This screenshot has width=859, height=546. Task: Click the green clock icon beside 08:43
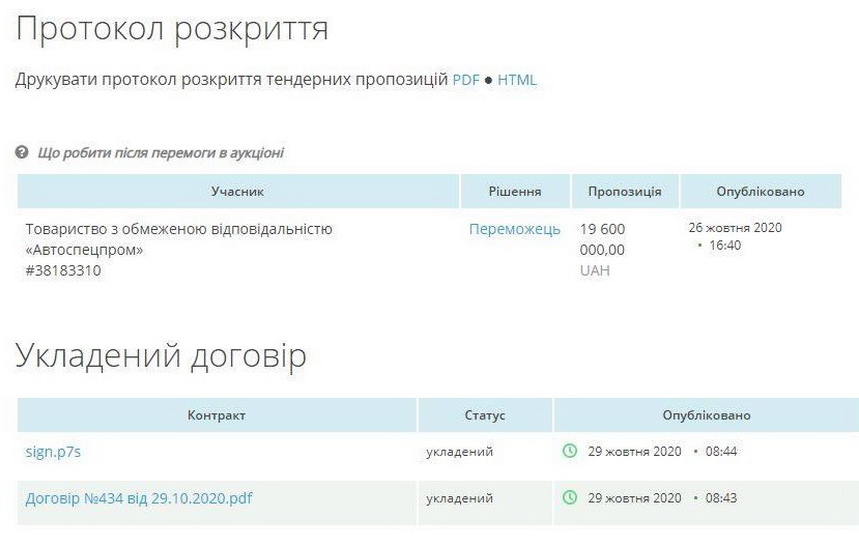570,497
